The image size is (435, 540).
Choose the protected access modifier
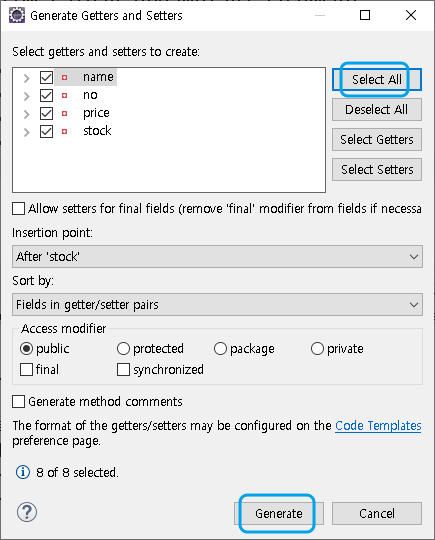tap(123, 349)
